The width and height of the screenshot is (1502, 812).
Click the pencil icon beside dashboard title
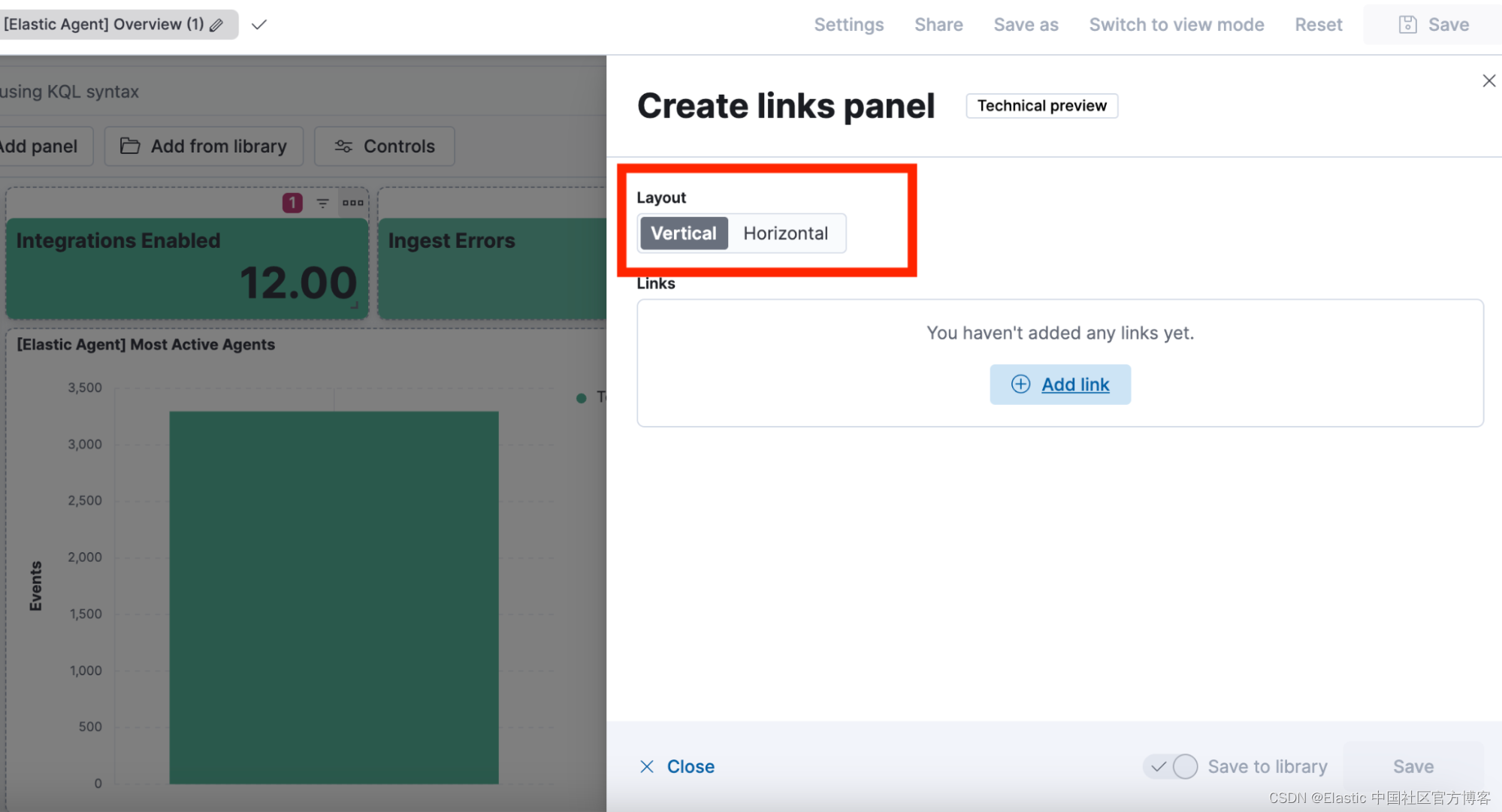(x=216, y=25)
